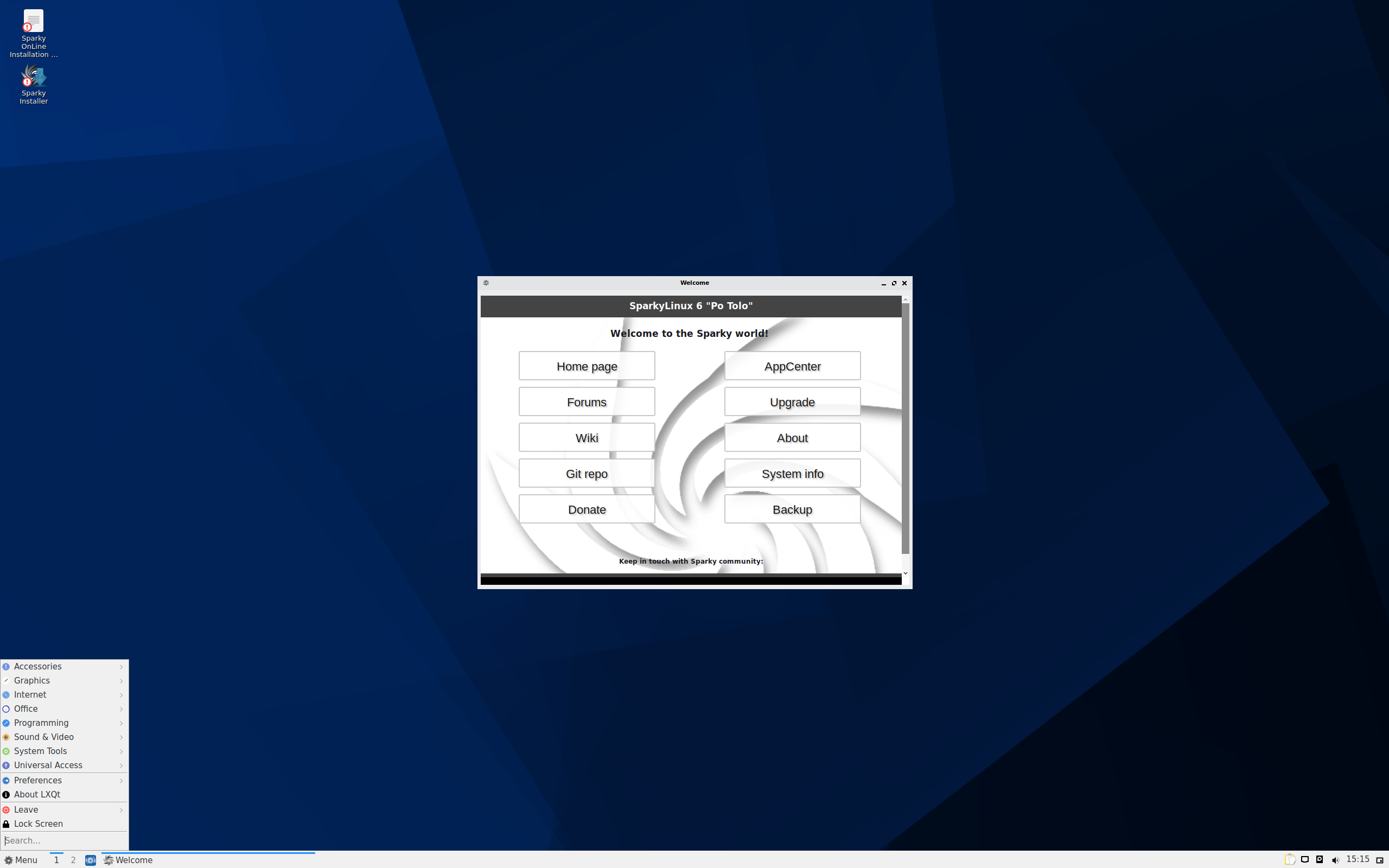Image resolution: width=1389 pixels, height=868 pixels.
Task: Open the Forums button
Action: point(587,401)
